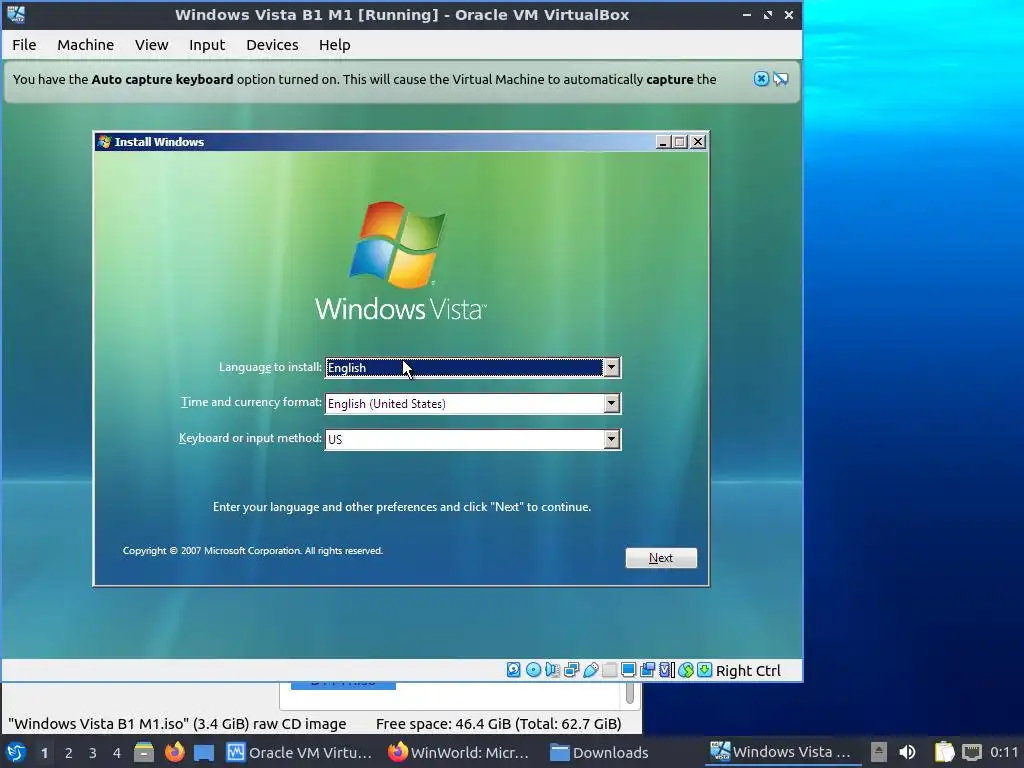Viewport: 1024px width, 768px height.
Task: Click the audio indicator icon in status bar
Action: pos(552,670)
